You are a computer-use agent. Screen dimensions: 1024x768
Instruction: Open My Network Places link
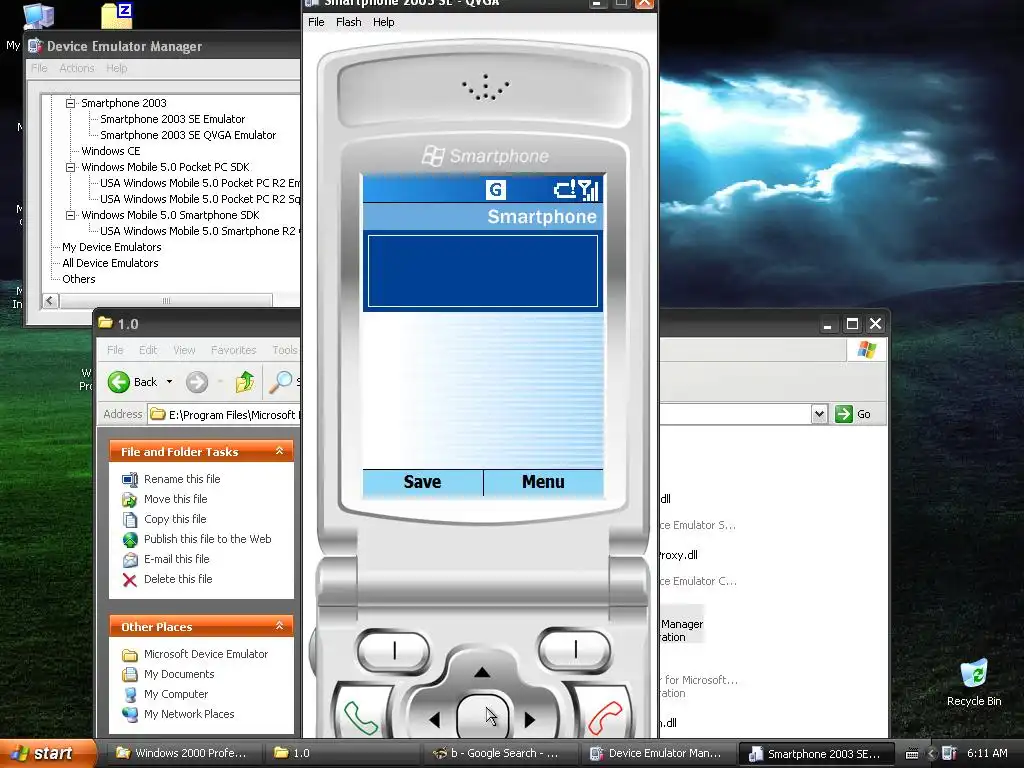[189, 714]
